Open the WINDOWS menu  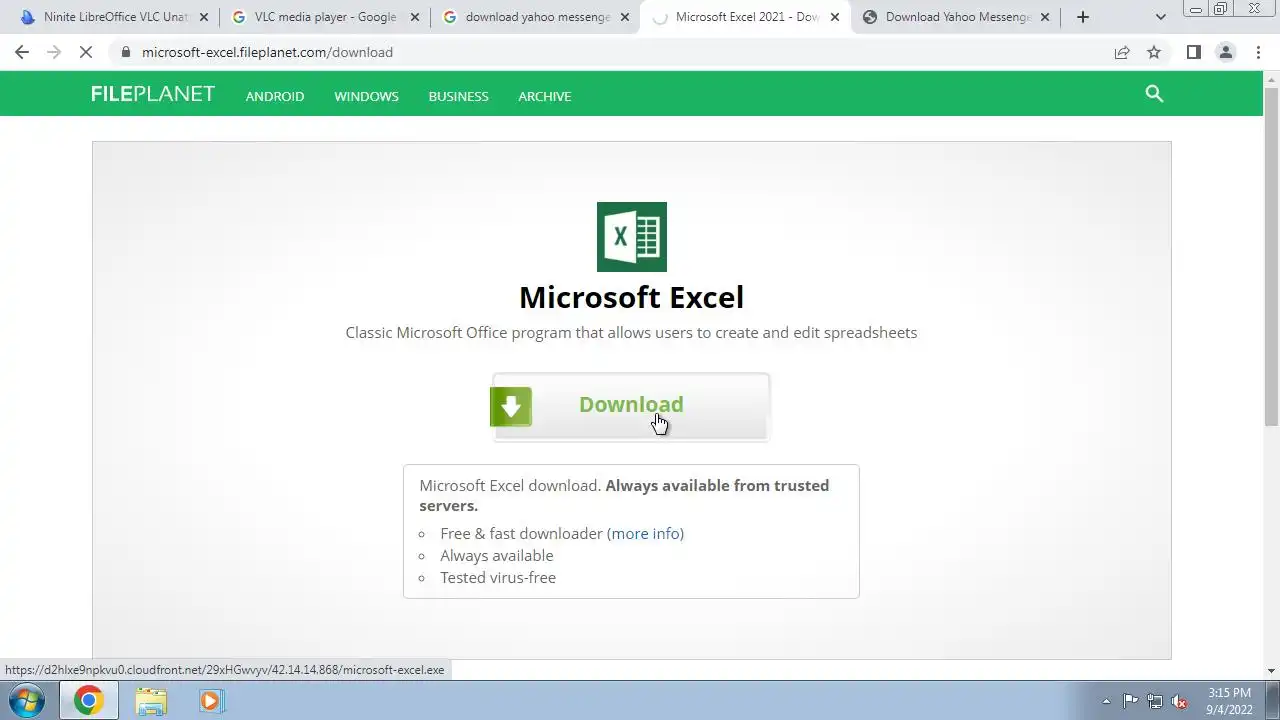coord(366,96)
